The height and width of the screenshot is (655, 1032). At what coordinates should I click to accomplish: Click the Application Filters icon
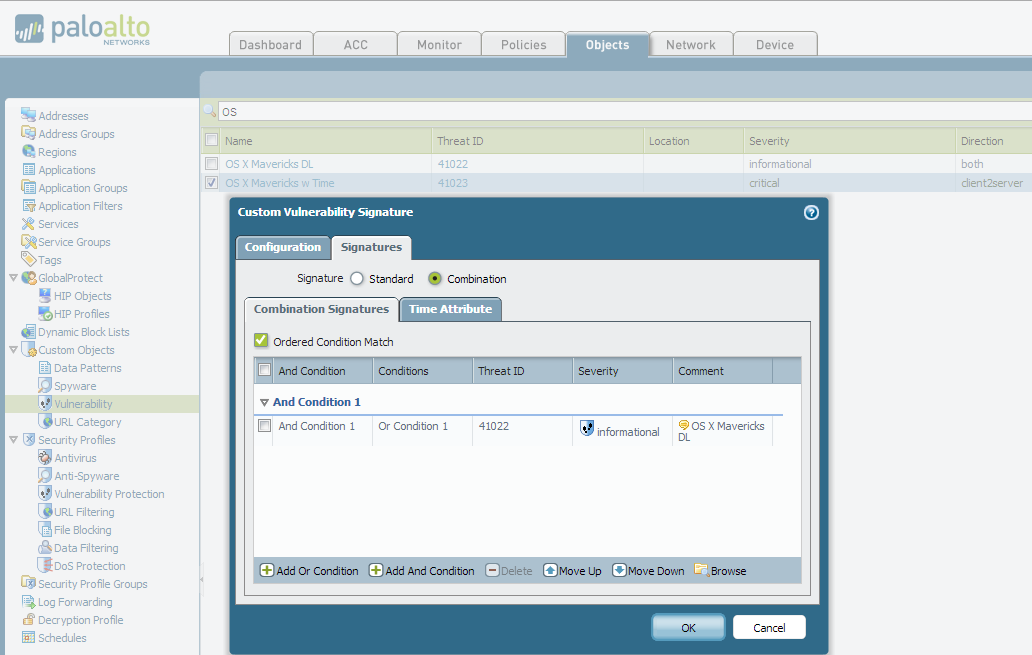(x=28, y=205)
